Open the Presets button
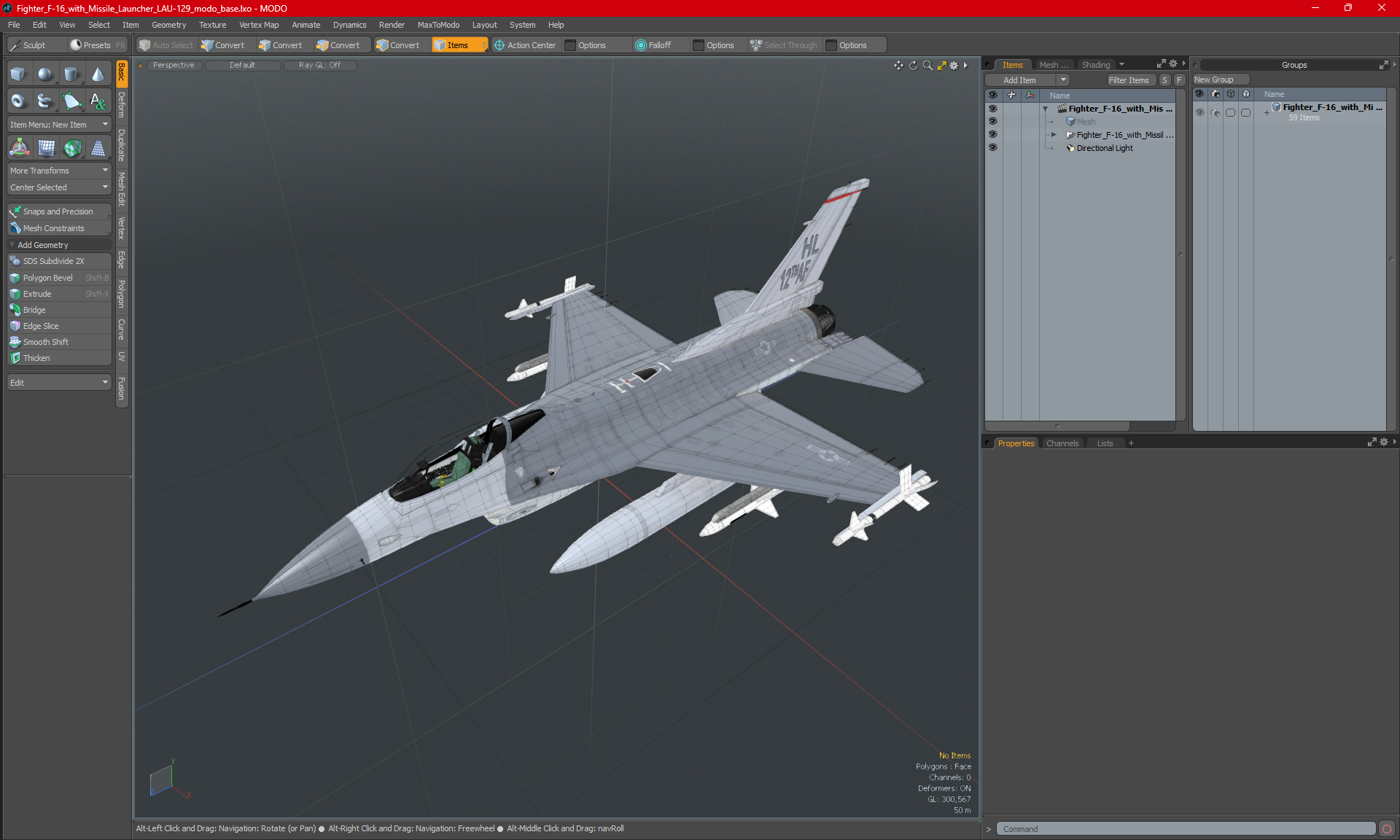 (97, 45)
